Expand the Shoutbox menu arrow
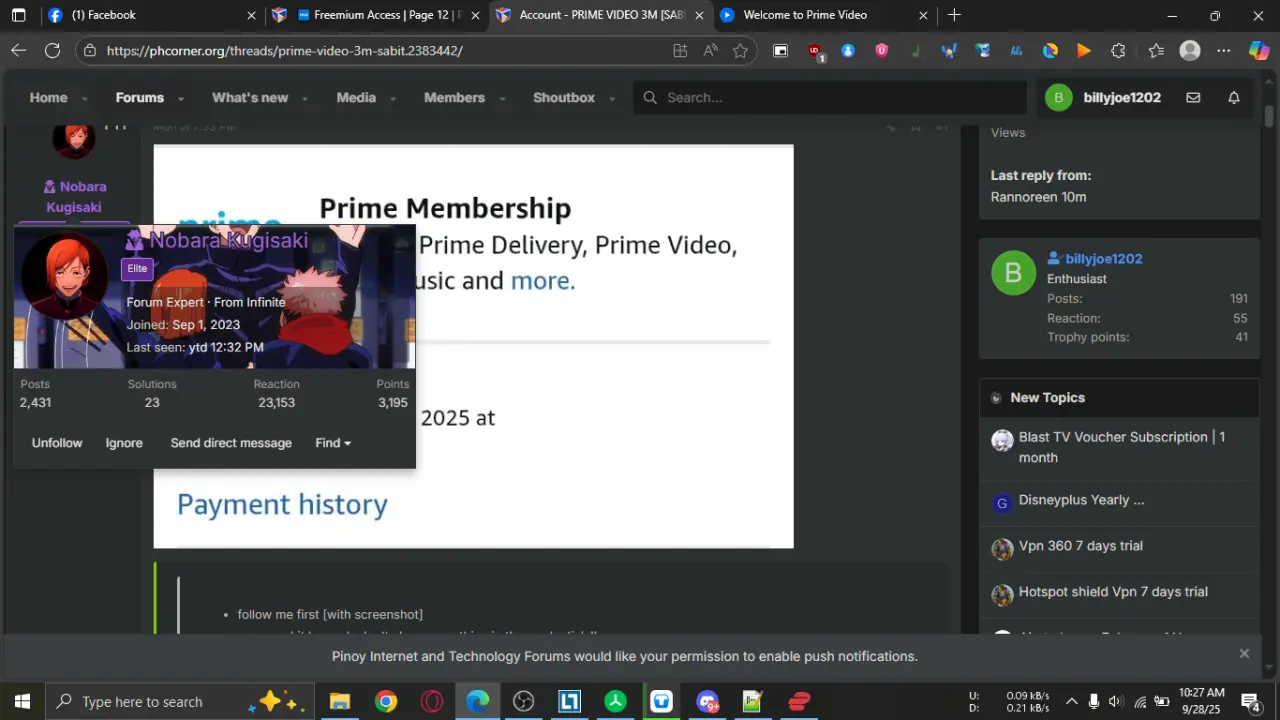This screenshot has height=720, width=1280. click(x=612, y=99)
